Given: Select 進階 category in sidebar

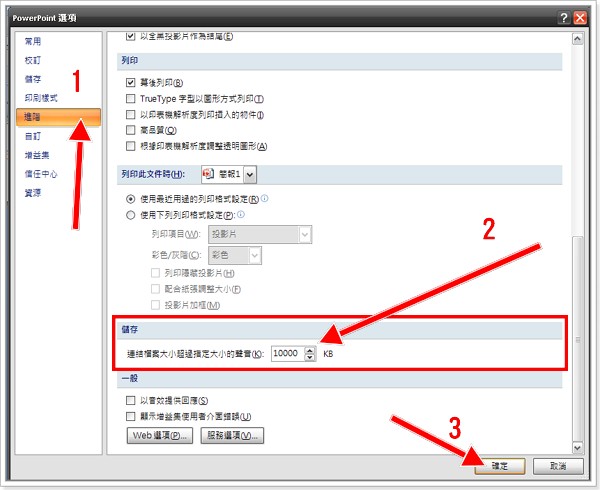Looking at the screenshot, I should (x=58, y=117).
